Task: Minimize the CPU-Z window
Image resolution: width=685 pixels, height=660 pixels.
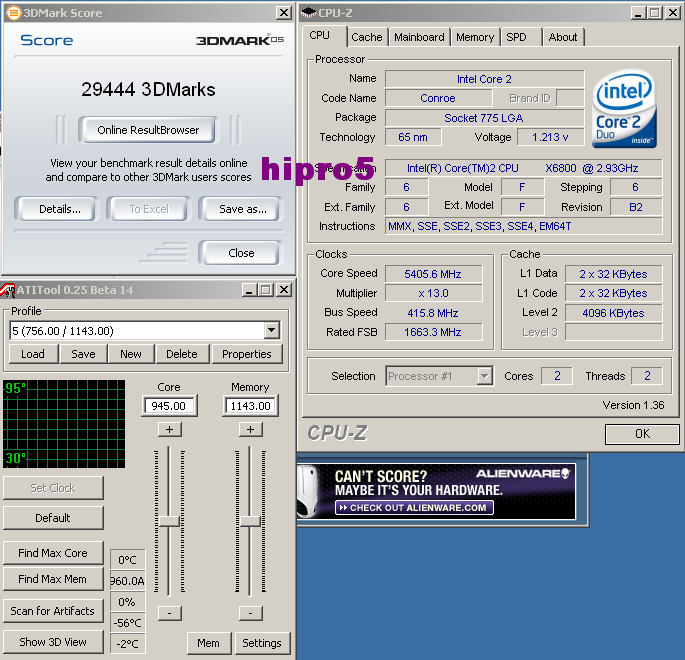Action: pyautogui.click(x=638, y=13)
